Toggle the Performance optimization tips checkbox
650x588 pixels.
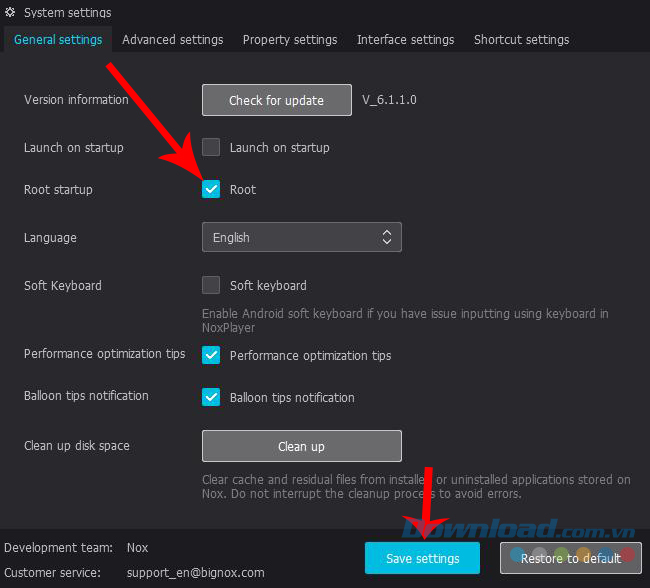pos(211,355)
